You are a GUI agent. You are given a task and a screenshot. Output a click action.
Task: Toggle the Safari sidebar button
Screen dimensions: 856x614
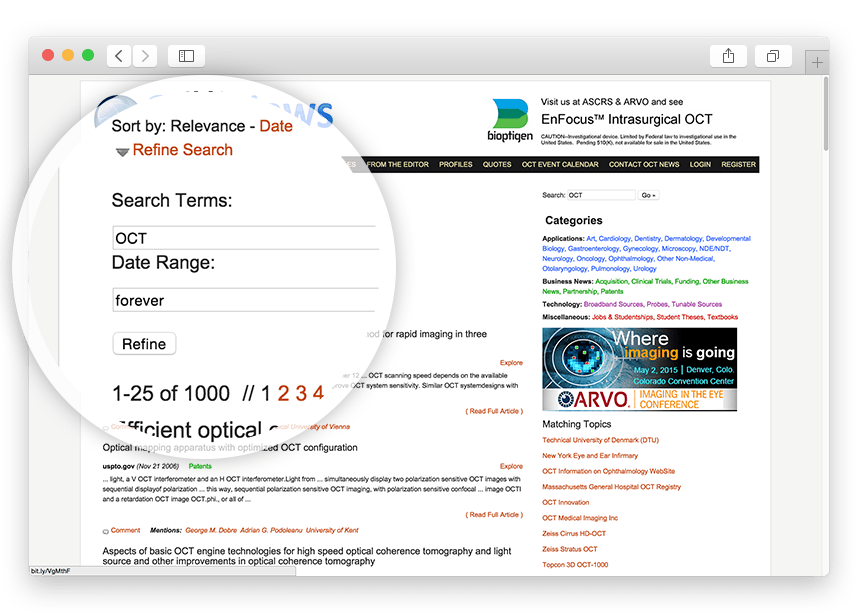click(186, 56)
